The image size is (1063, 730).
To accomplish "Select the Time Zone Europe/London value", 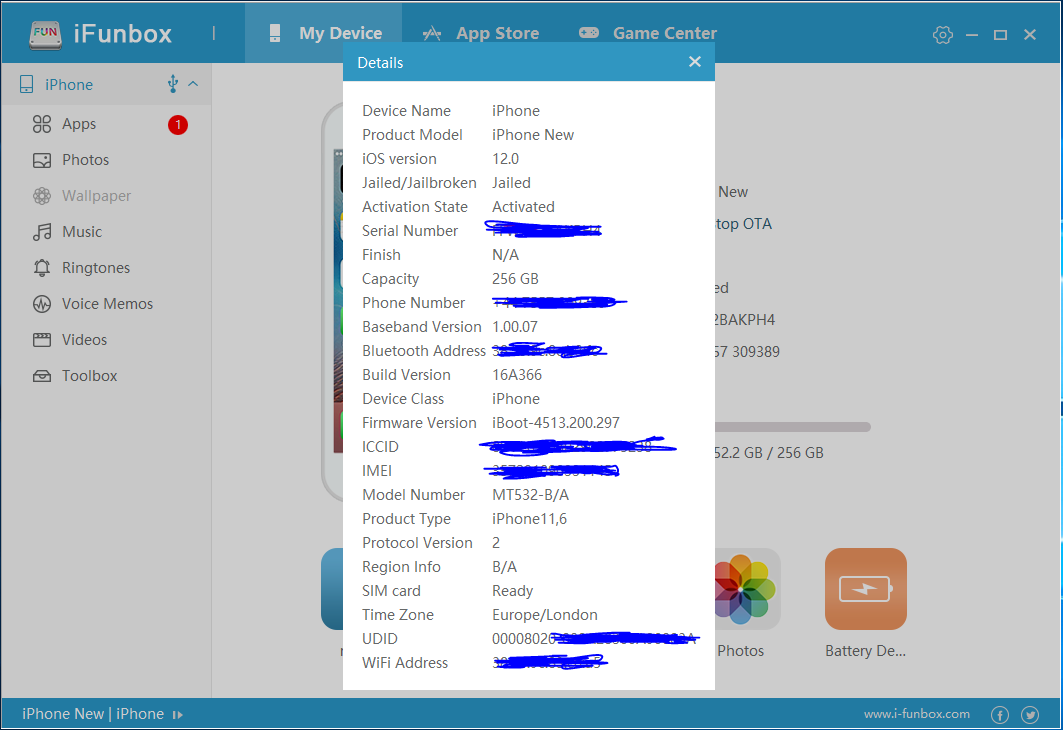I will coord(545,615).
